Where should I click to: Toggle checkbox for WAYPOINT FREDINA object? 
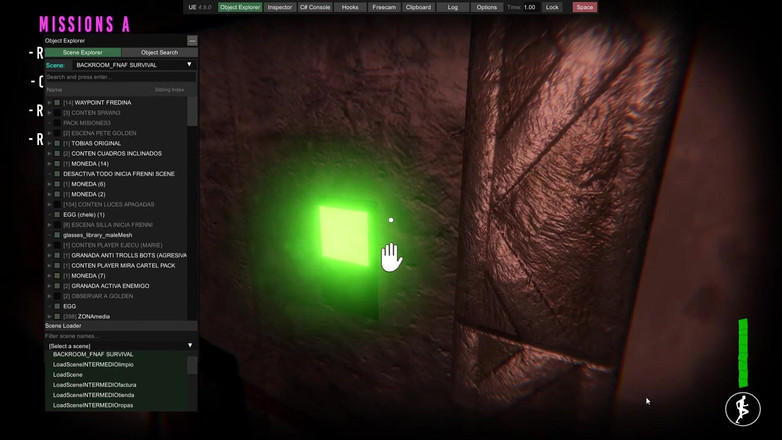57,103
